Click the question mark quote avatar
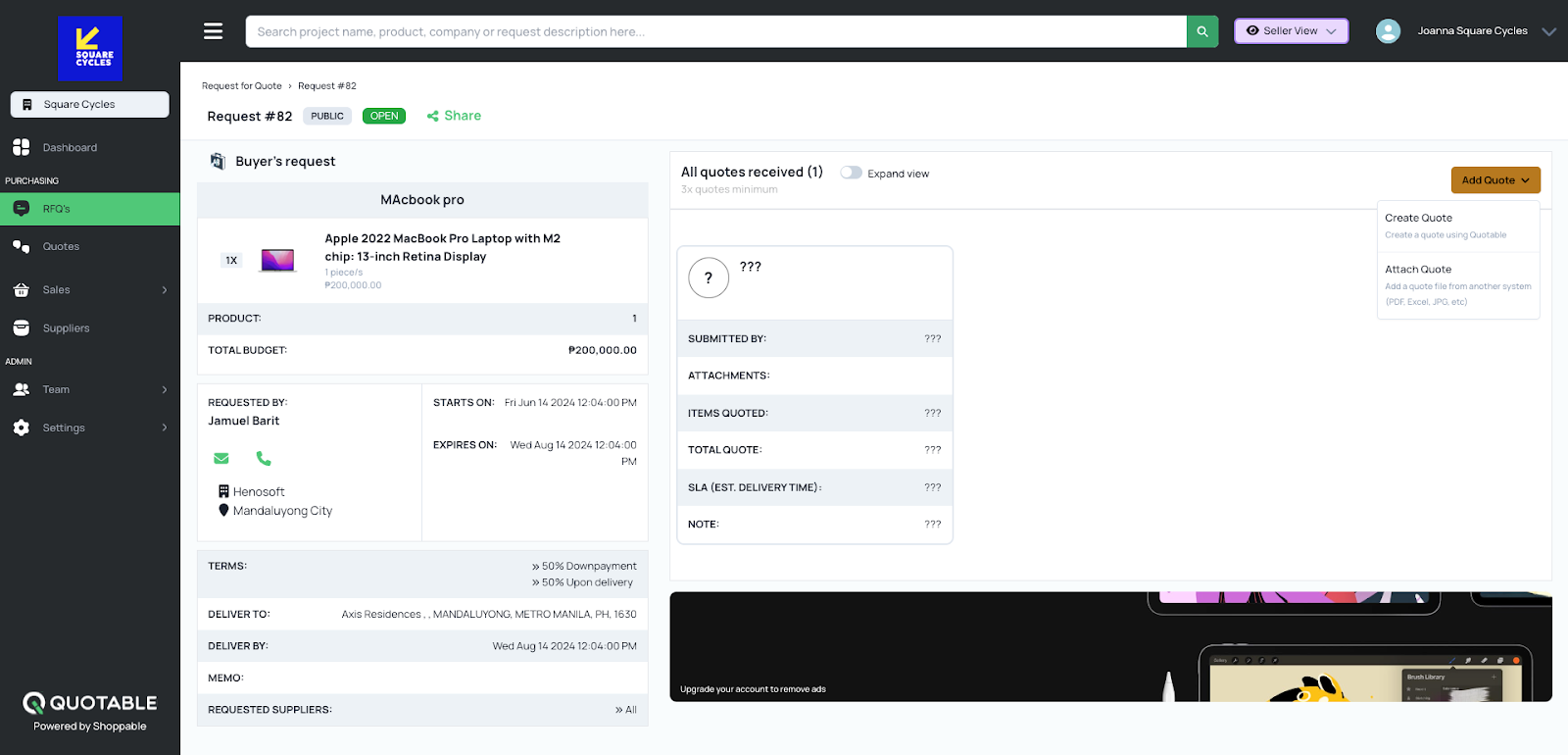 click(709, 277)
